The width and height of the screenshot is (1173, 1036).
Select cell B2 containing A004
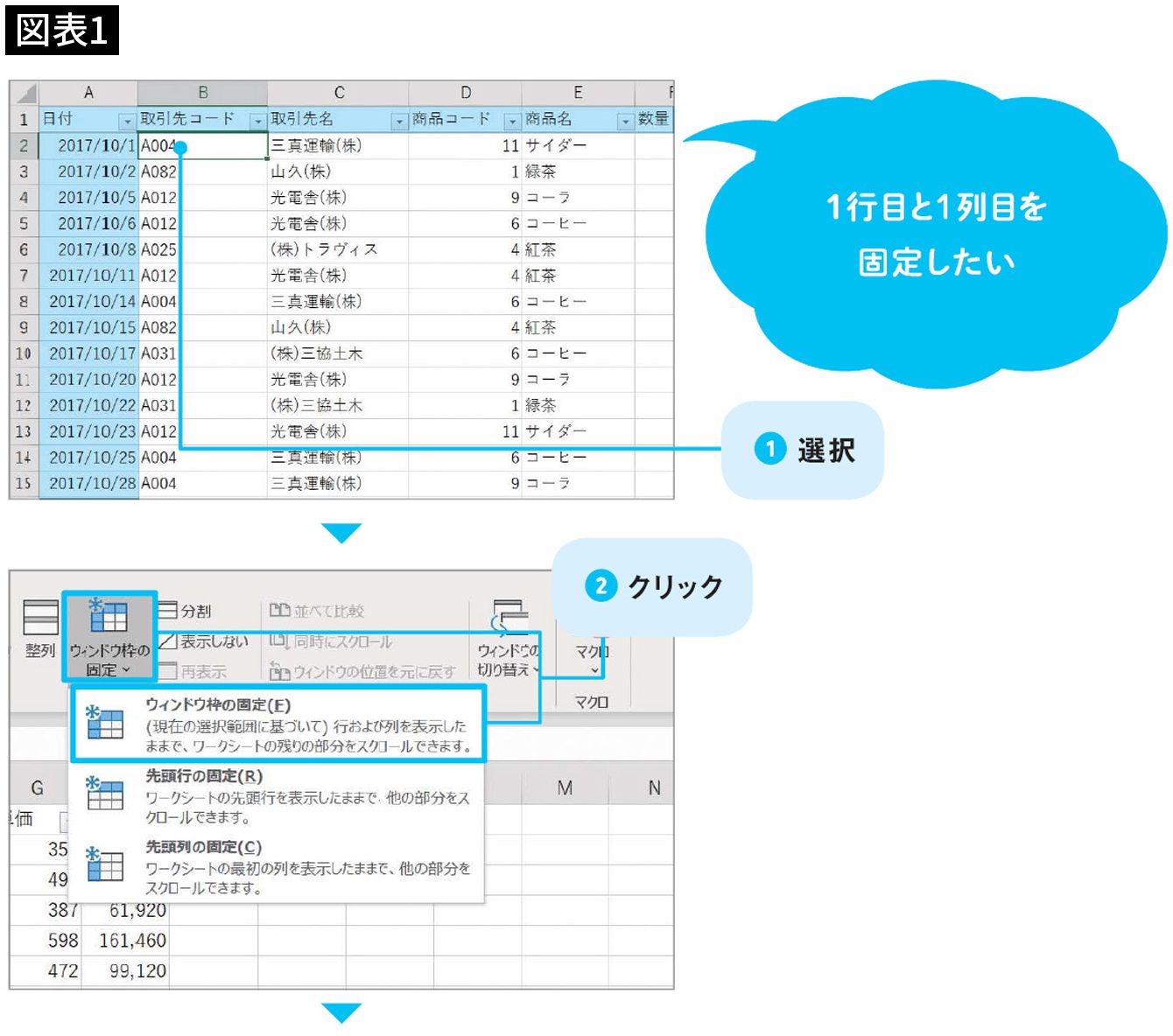202,146
